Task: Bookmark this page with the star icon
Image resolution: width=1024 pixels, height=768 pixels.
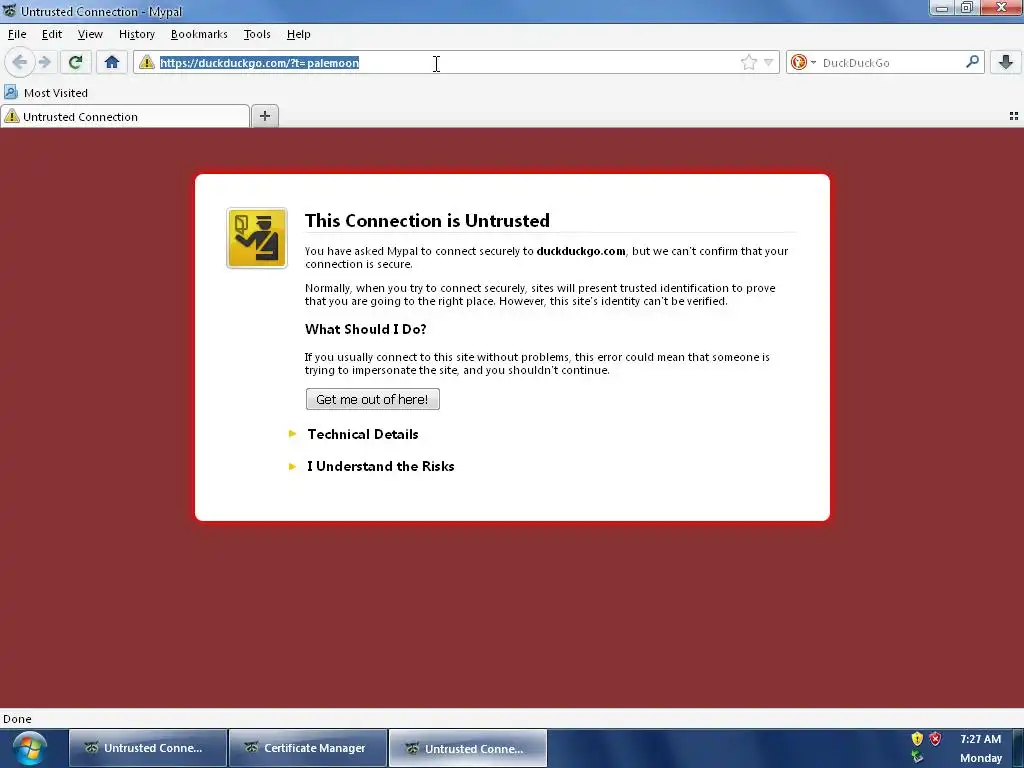Action: point(748,63)
